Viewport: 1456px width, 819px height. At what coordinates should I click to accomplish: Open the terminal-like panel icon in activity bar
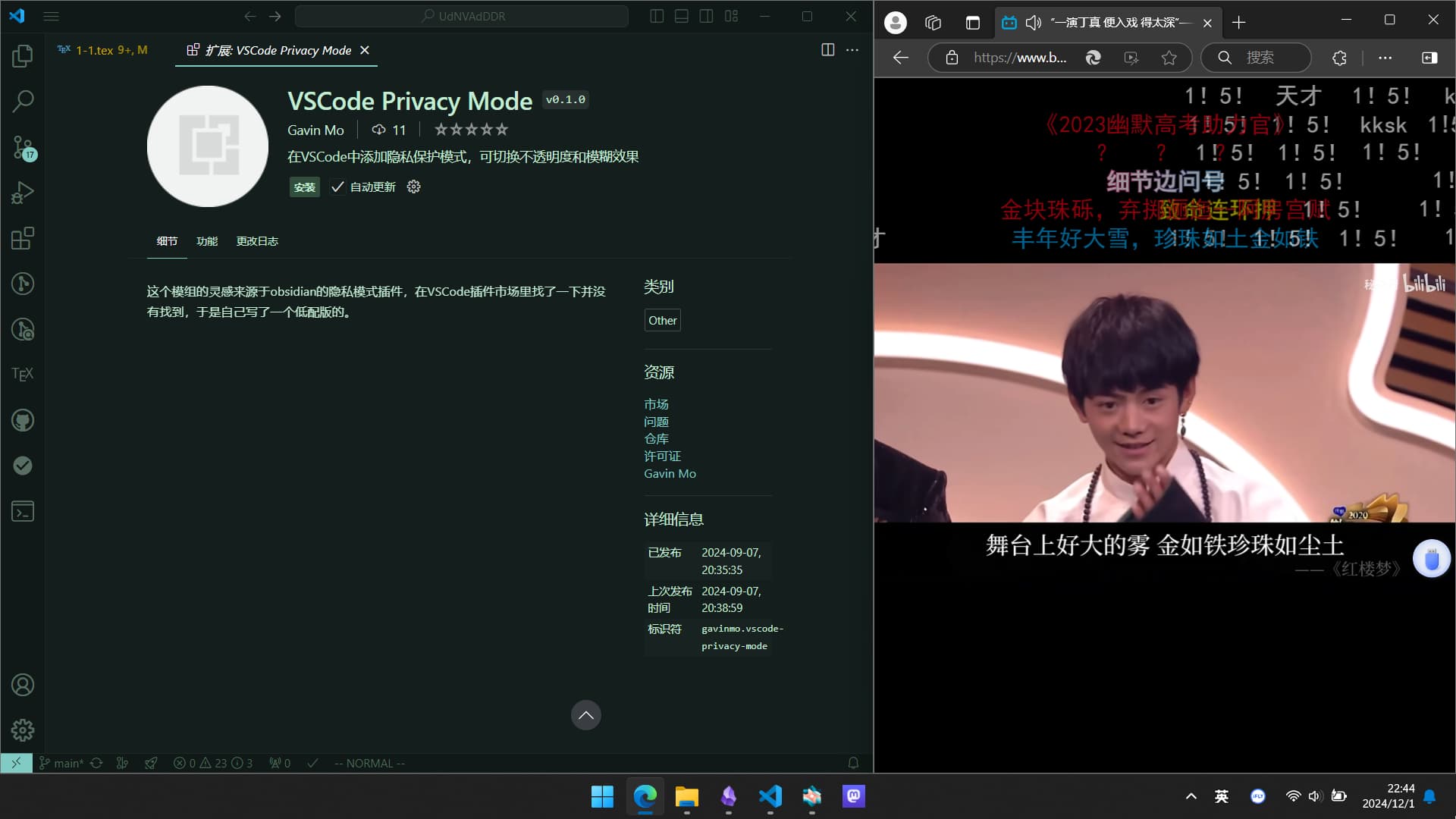coord(23,512)
